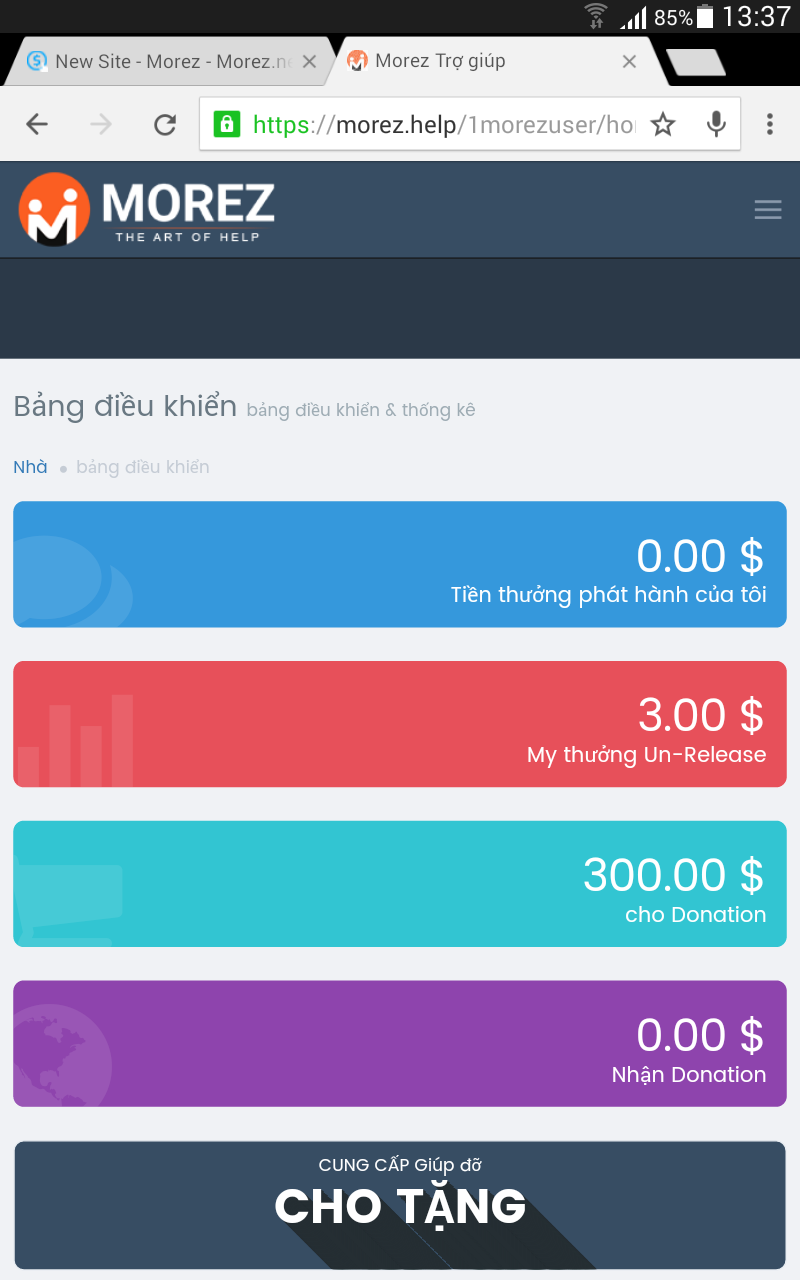Tap the green secure padlock icon

coord(227,124)
